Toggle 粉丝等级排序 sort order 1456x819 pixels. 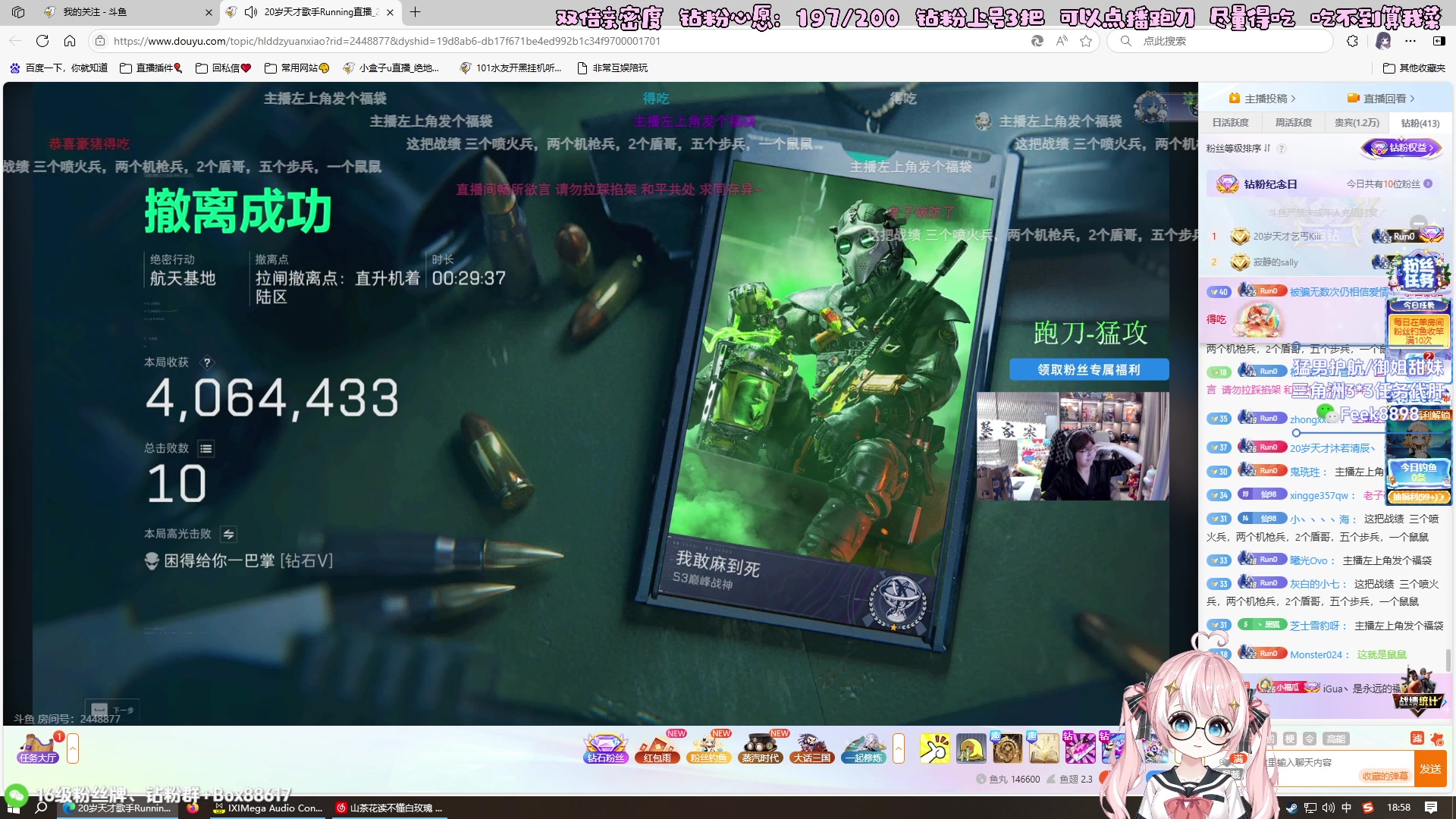(x=1238, y=149)
